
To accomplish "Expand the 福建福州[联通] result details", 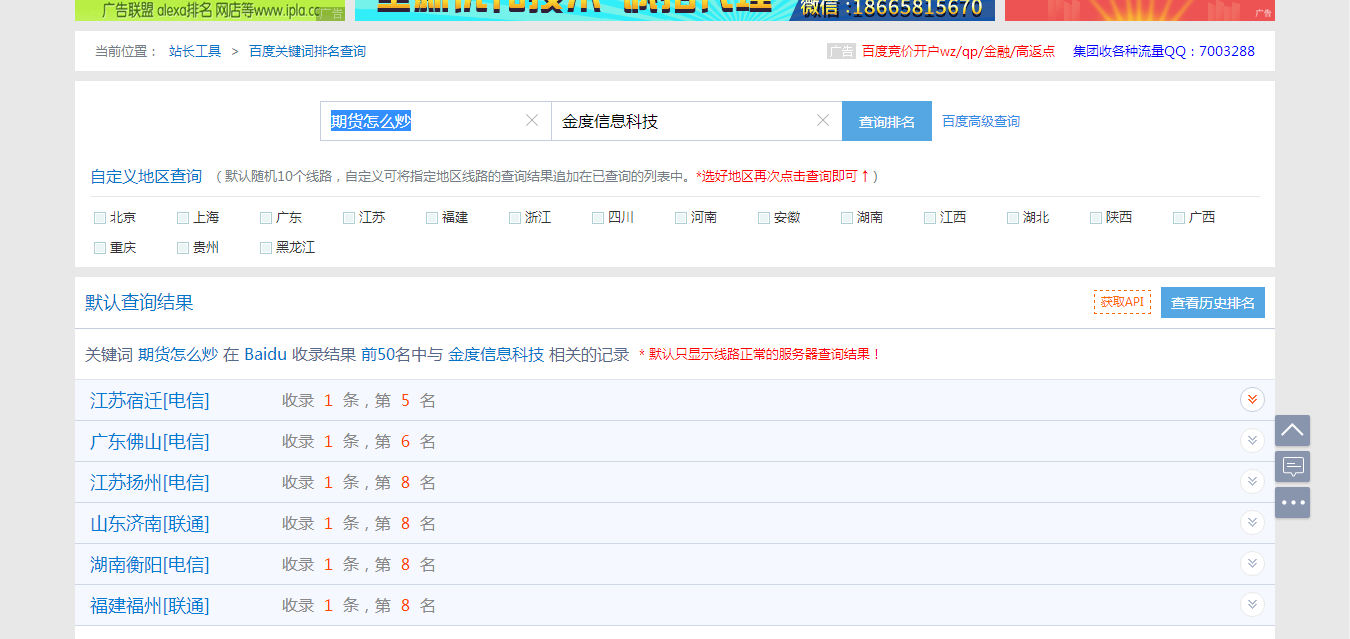I will pyautogui.click(x=1252, y=604).
